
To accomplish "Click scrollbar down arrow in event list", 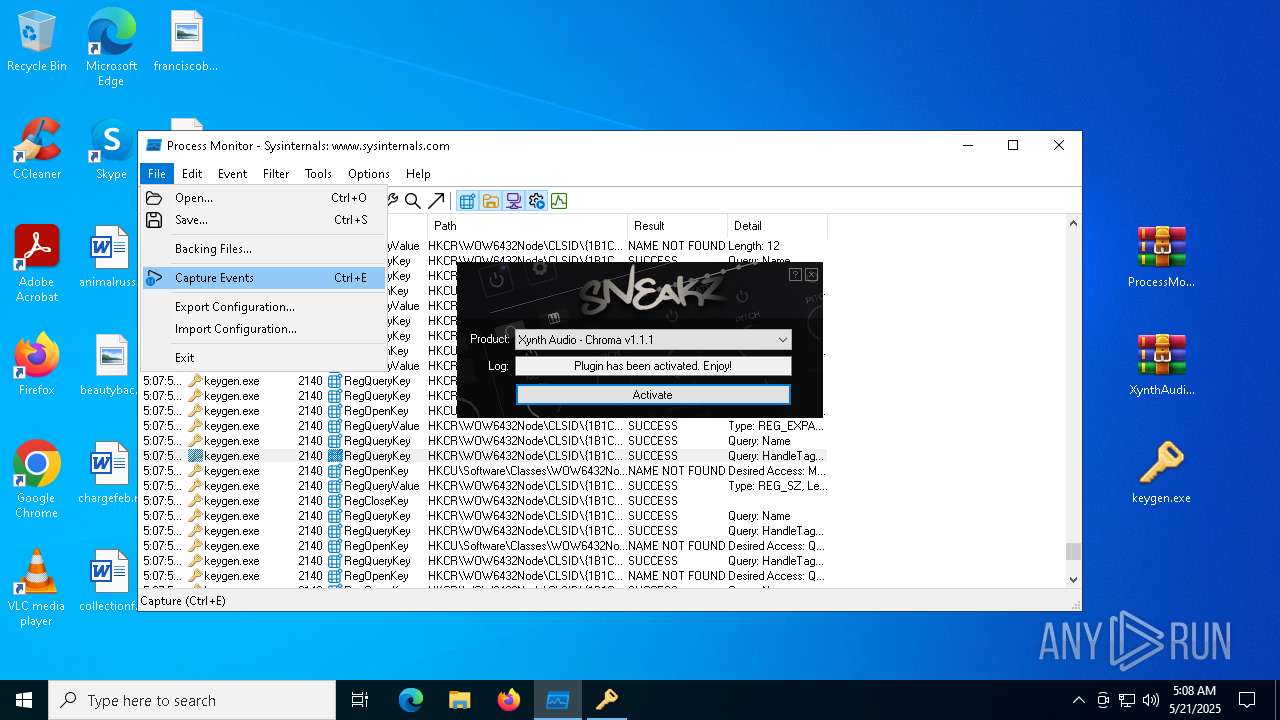I will point(1073,579).
